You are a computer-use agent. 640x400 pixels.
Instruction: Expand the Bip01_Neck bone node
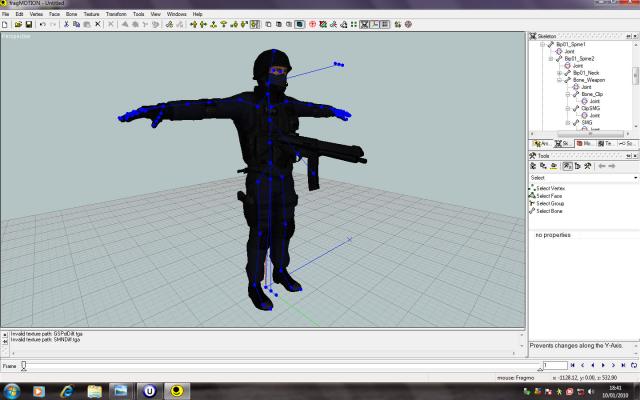click(559, 73)
